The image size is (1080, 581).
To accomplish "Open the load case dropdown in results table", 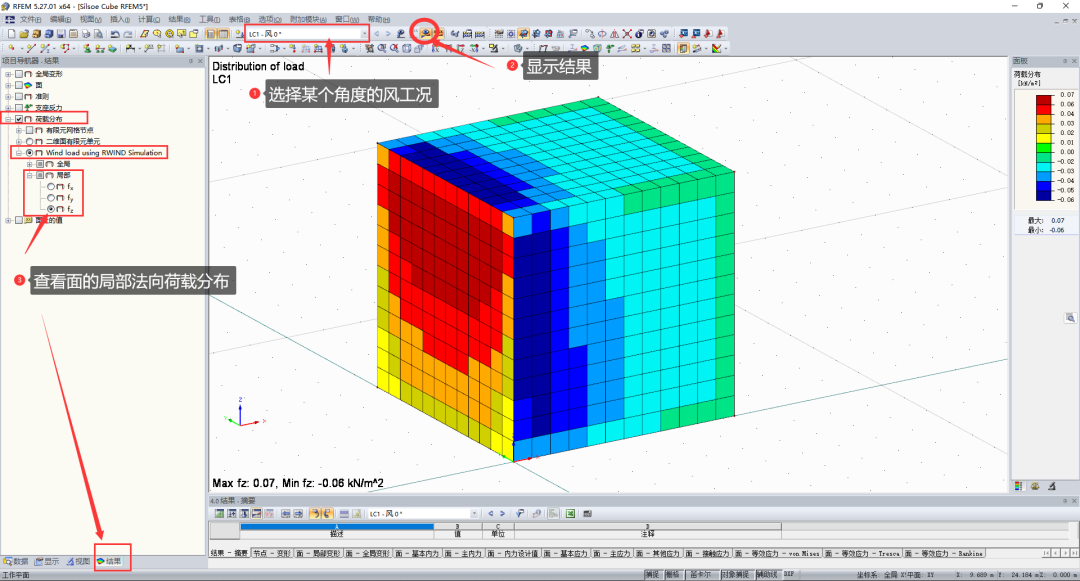I will tap(474, 514).
